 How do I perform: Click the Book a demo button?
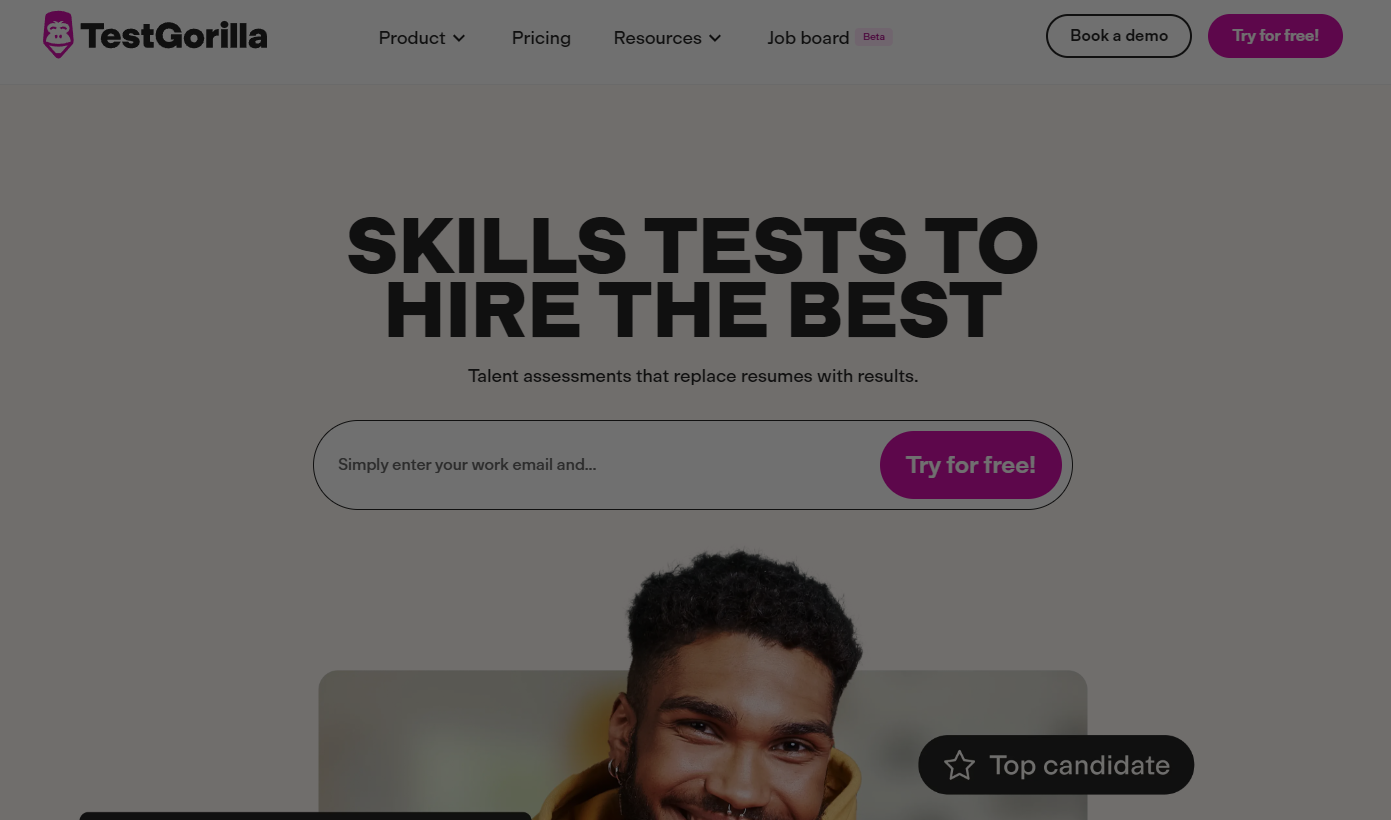coord(1118,36)
